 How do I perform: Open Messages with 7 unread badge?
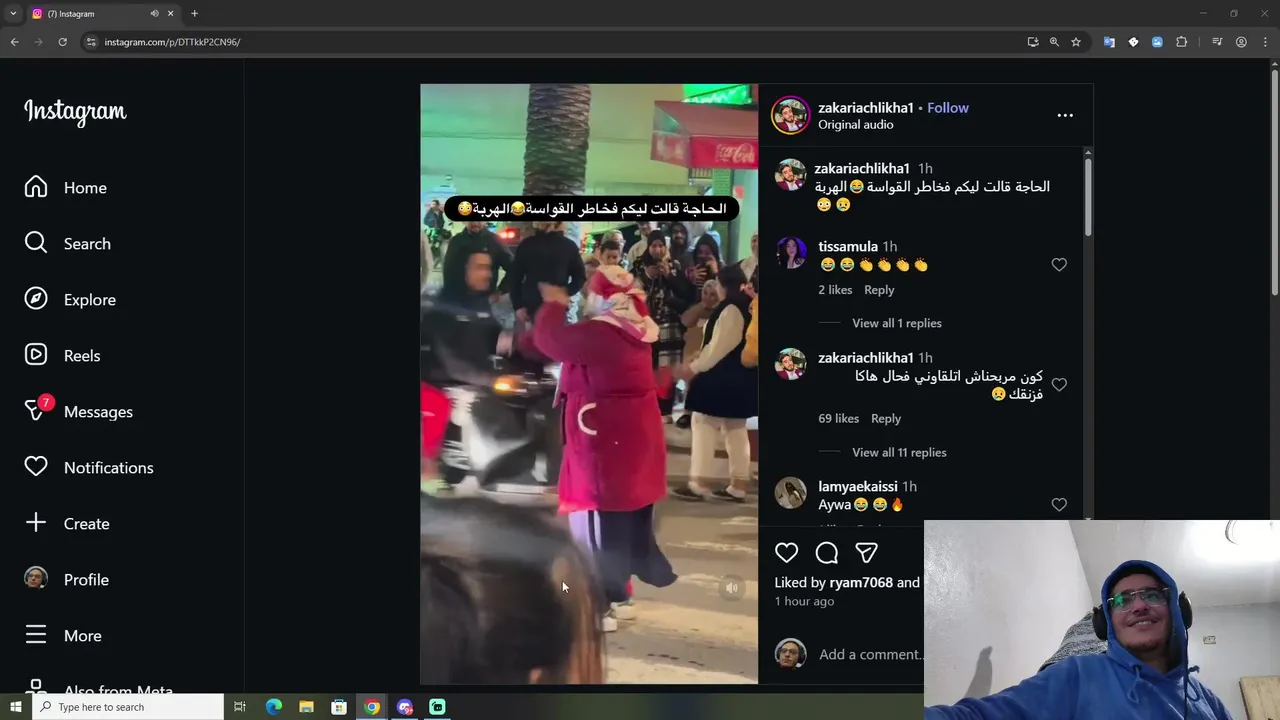point(79,412)
